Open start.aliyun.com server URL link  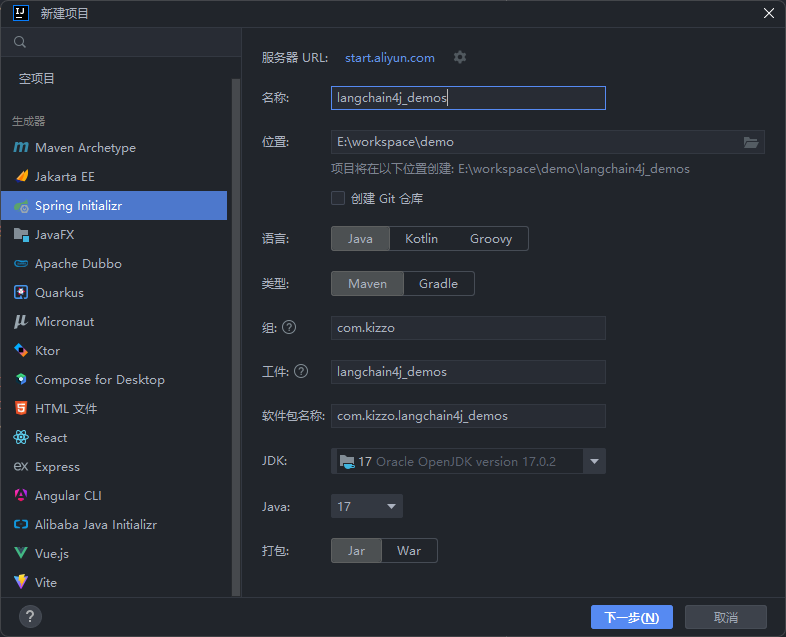(x=389, y=58)
